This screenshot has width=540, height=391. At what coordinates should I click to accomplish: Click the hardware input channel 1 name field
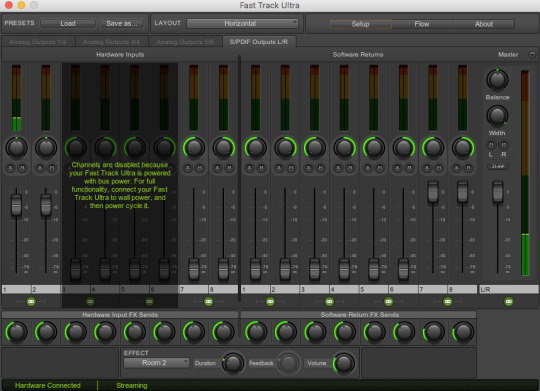(x=16, y=289)
